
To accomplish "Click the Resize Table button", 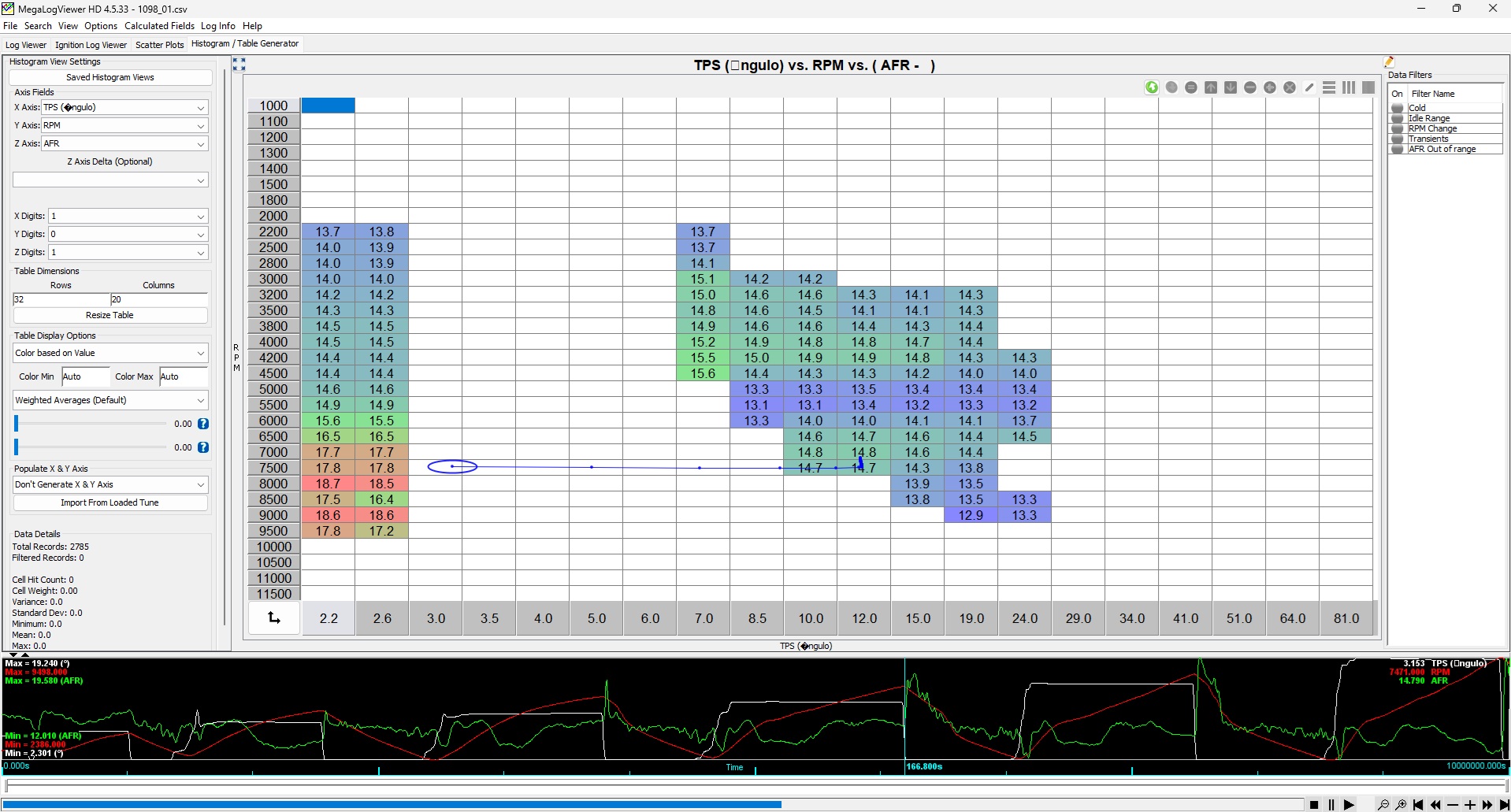I will (110, 315).
